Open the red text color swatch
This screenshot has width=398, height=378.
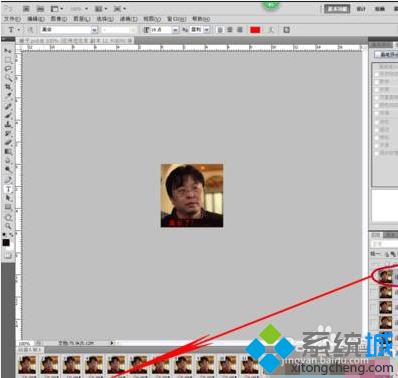[255, 30]
